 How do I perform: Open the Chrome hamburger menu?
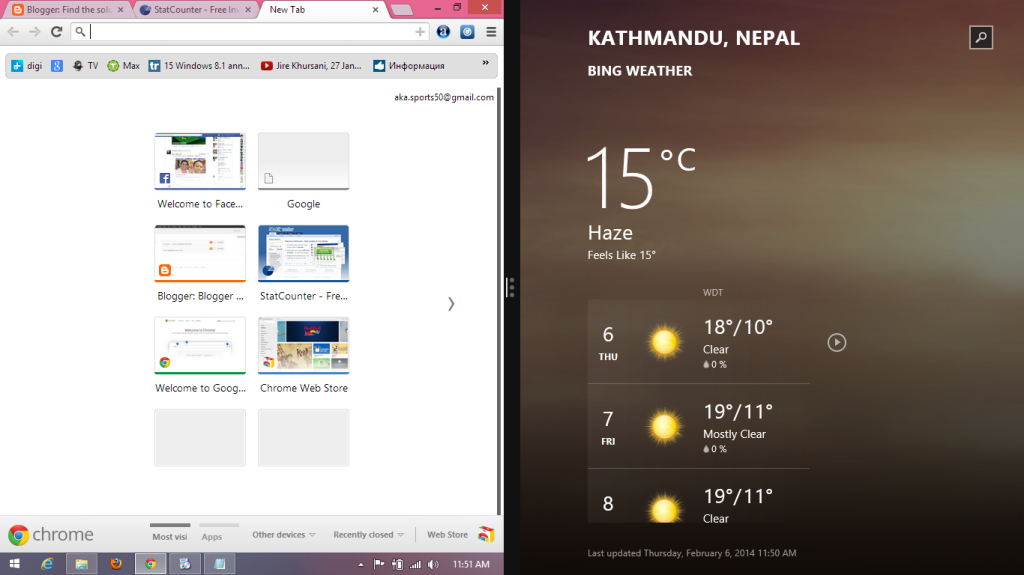pyautogui.click(x=491, y=32)
